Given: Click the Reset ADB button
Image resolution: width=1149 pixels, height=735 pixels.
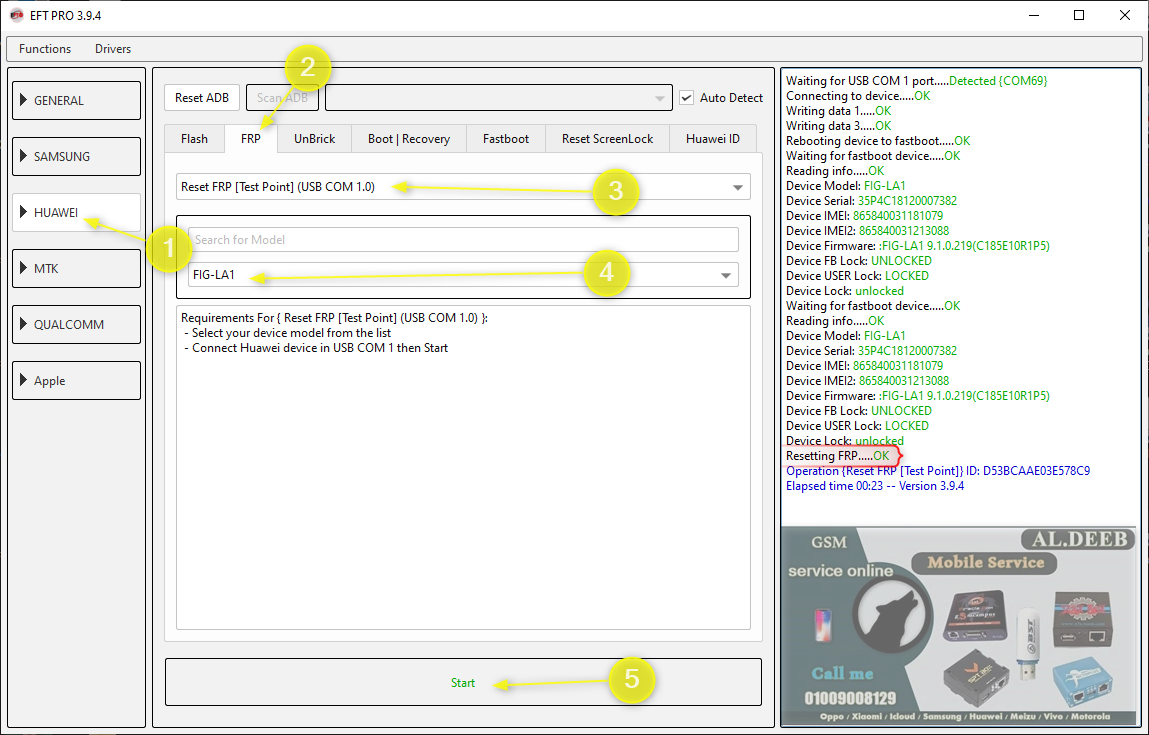Looking at the screenshot, I should point(202,97).
